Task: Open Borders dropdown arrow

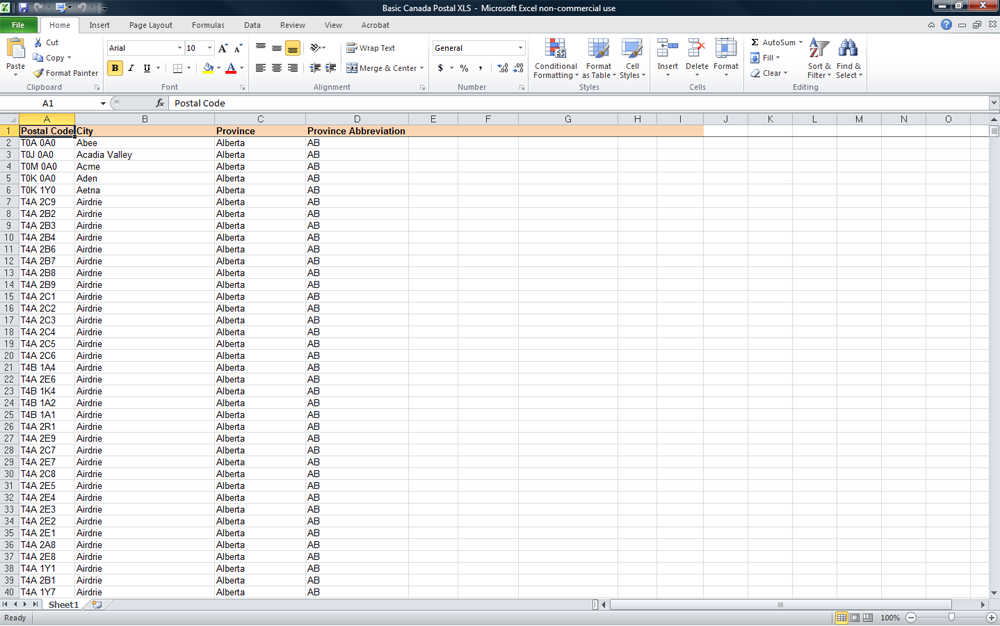Action: [x=188, y=68]
